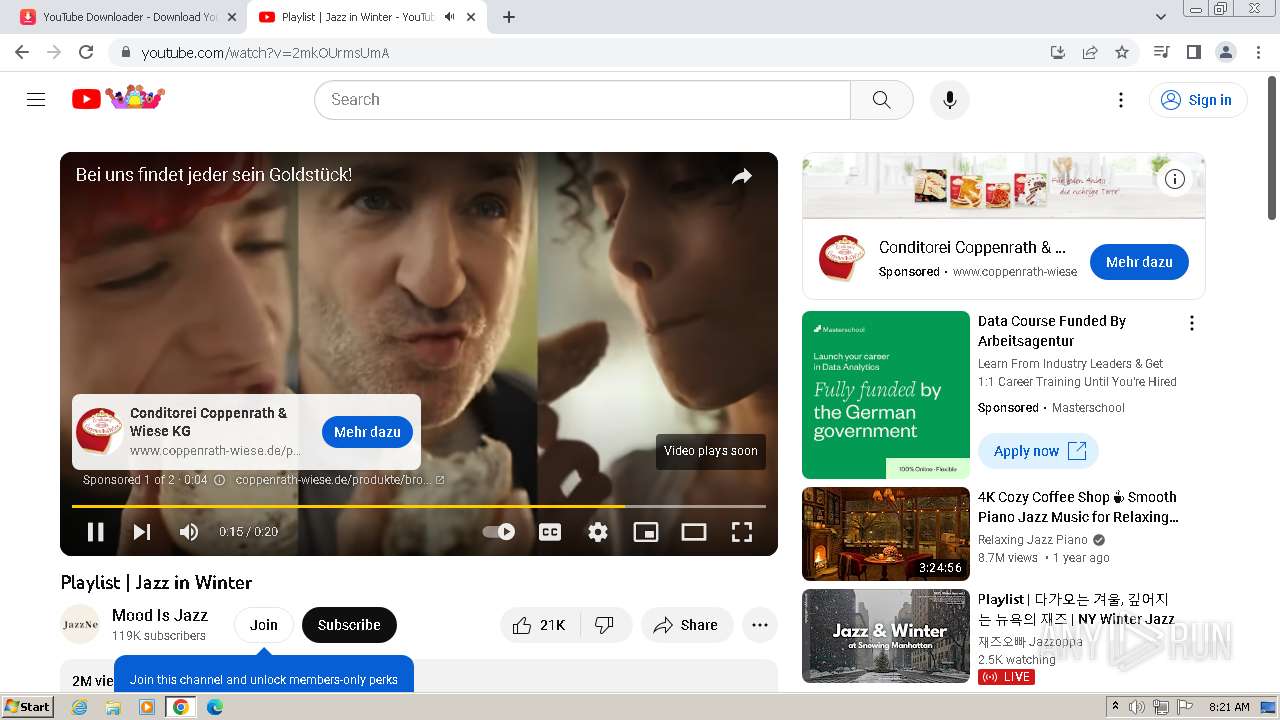Like the video with 21K likes

click(539, 625)
